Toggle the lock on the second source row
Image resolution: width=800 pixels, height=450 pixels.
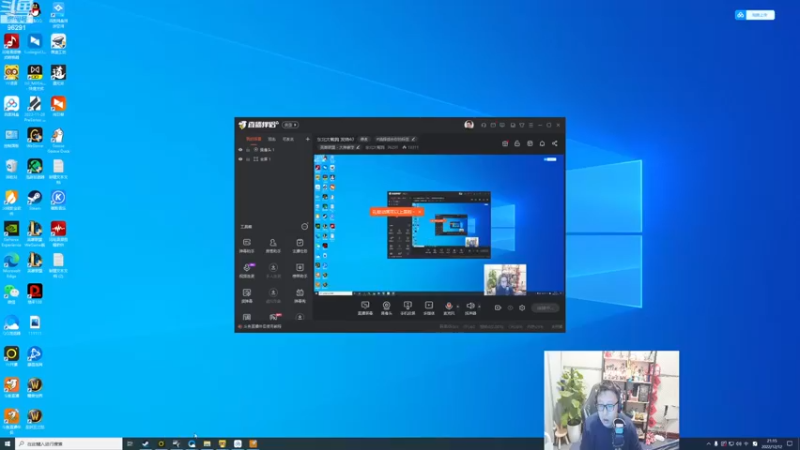click(x=248, y=159)
